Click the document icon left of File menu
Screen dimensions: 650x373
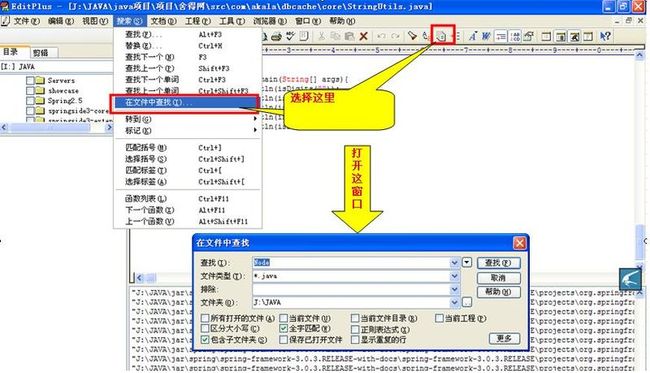point(5,21)
